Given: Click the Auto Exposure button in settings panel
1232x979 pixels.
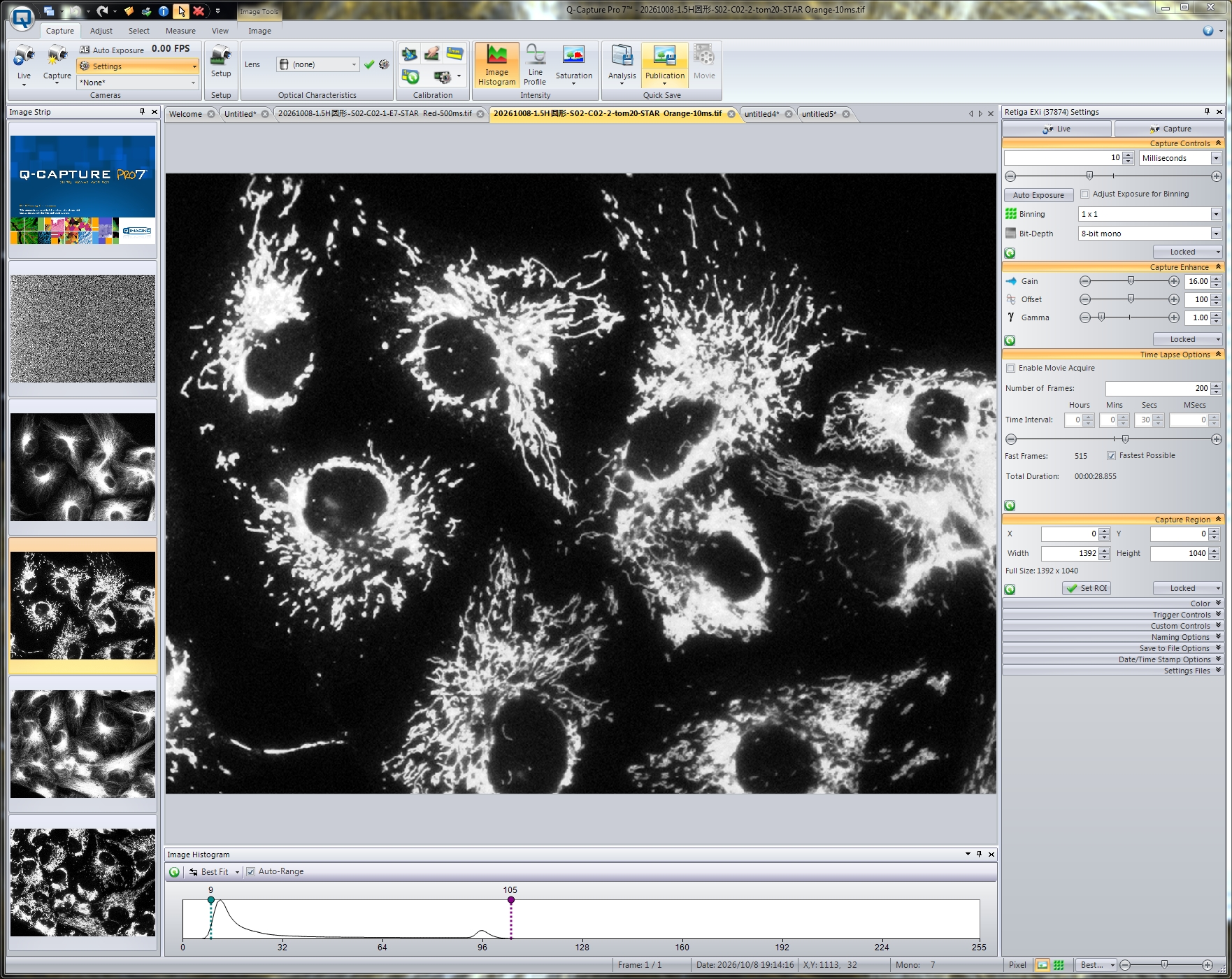Looking at the screenshot, I should (1038, 195).
